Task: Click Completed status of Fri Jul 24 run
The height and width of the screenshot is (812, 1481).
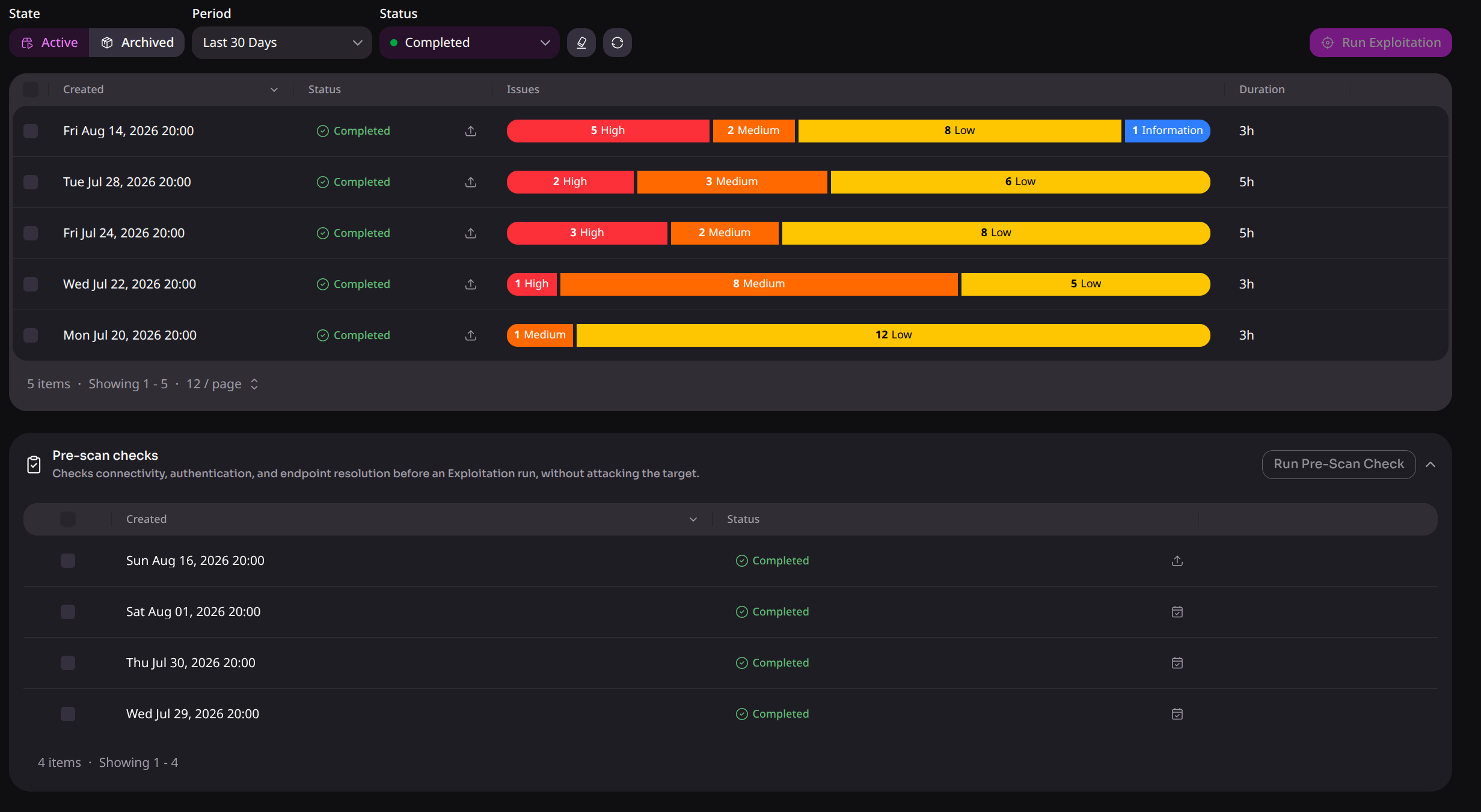Action: click(354, 233)
